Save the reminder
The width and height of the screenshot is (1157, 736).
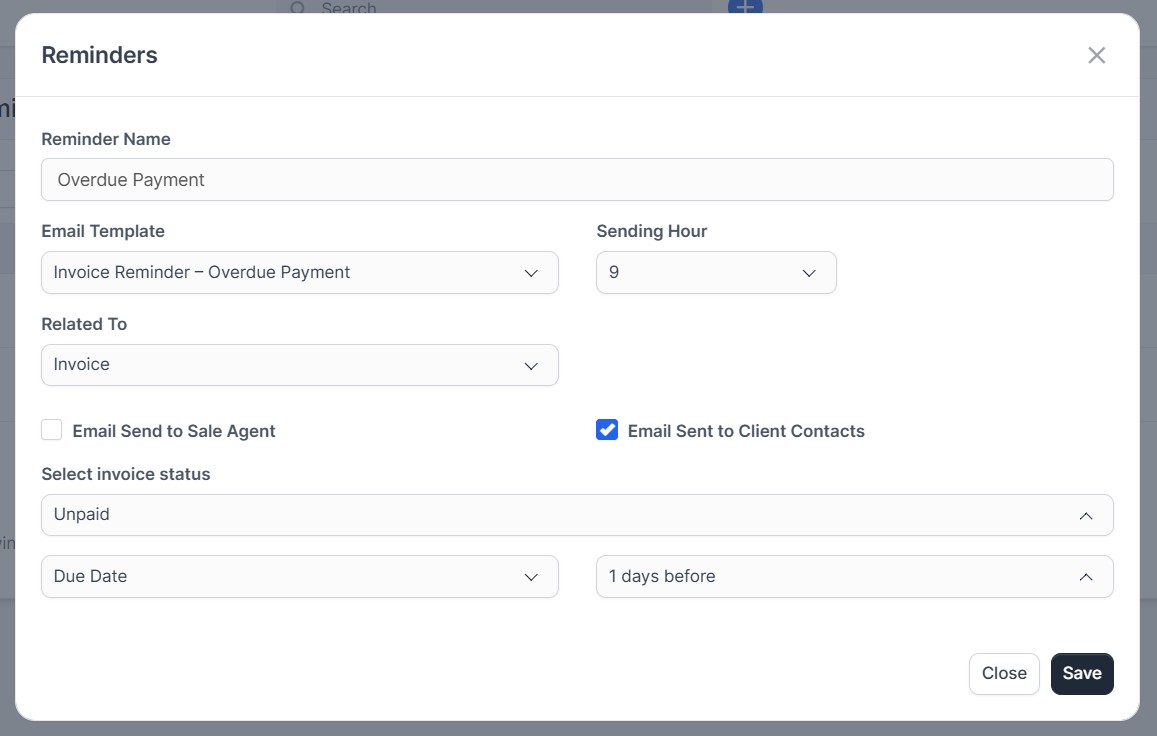(x=1082, y=673)
